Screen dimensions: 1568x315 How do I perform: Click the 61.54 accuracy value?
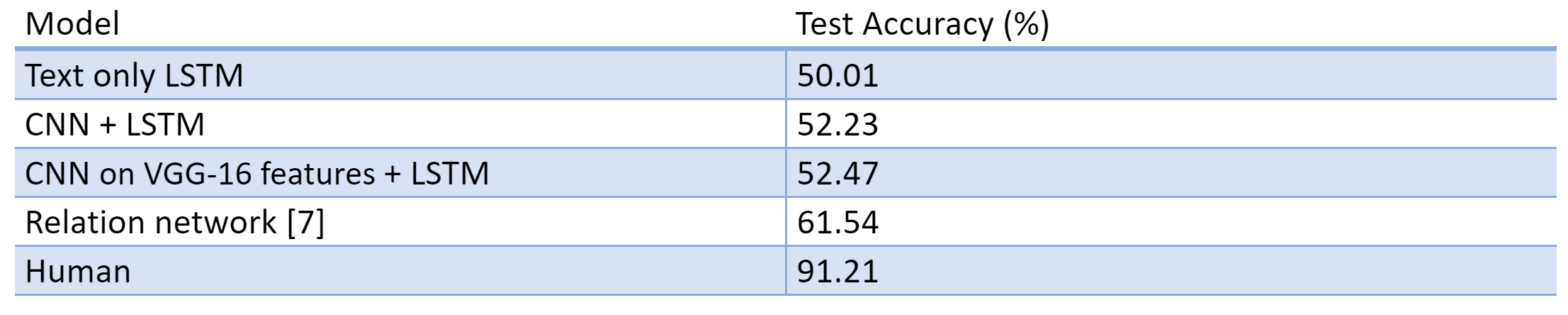pos(837,223)
